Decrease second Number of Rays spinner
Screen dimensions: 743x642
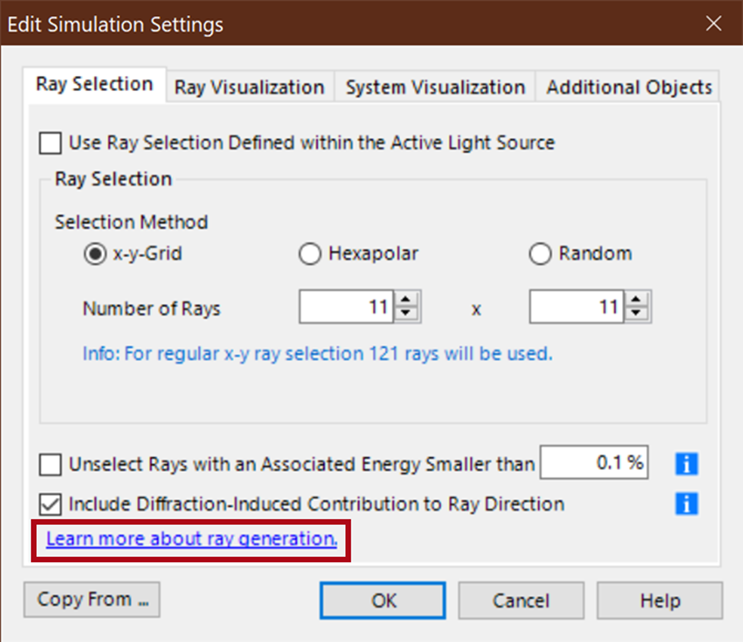[x=636, y=314]
